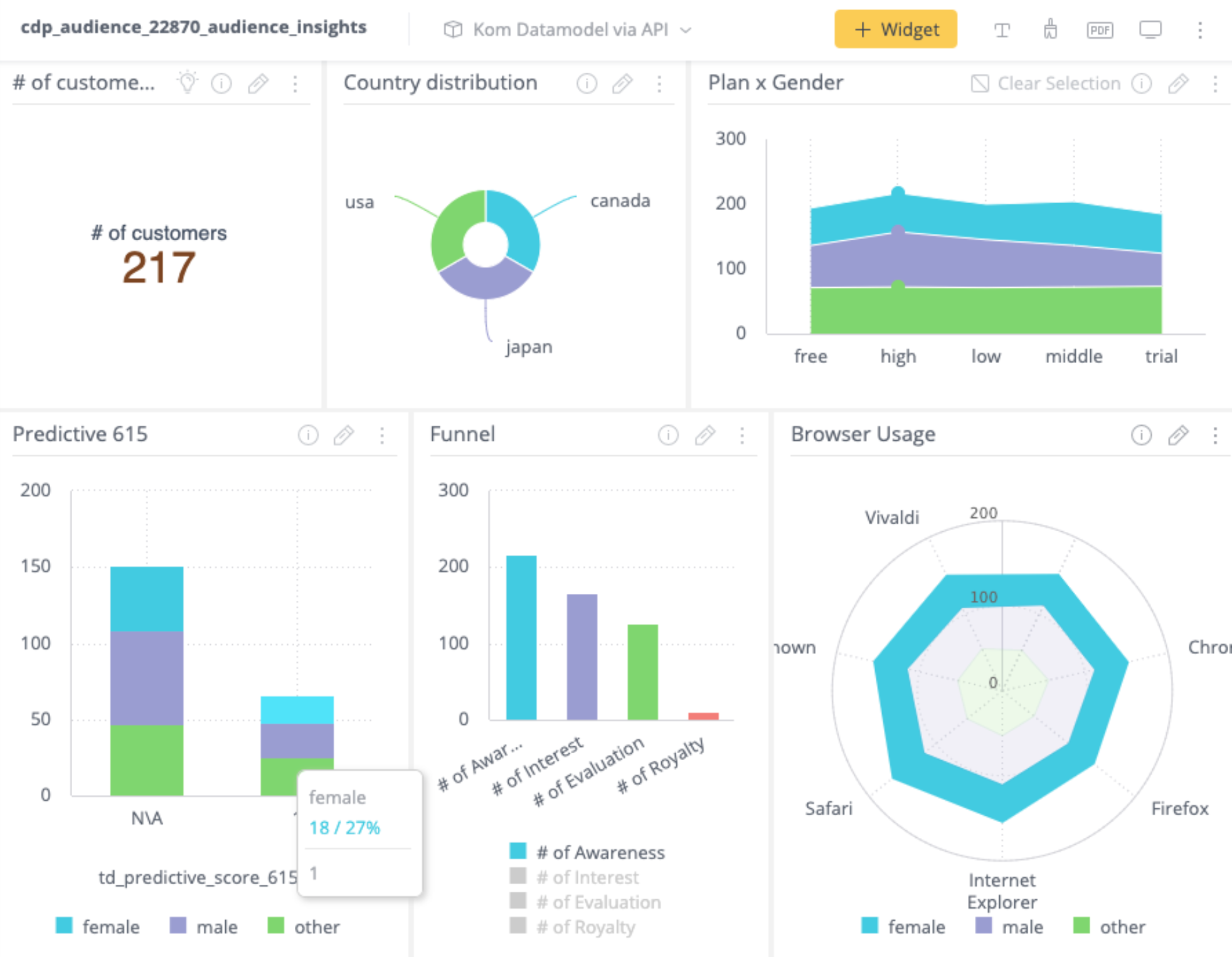Open the paintbrush color palette icon

click(x=1050, y=29)
